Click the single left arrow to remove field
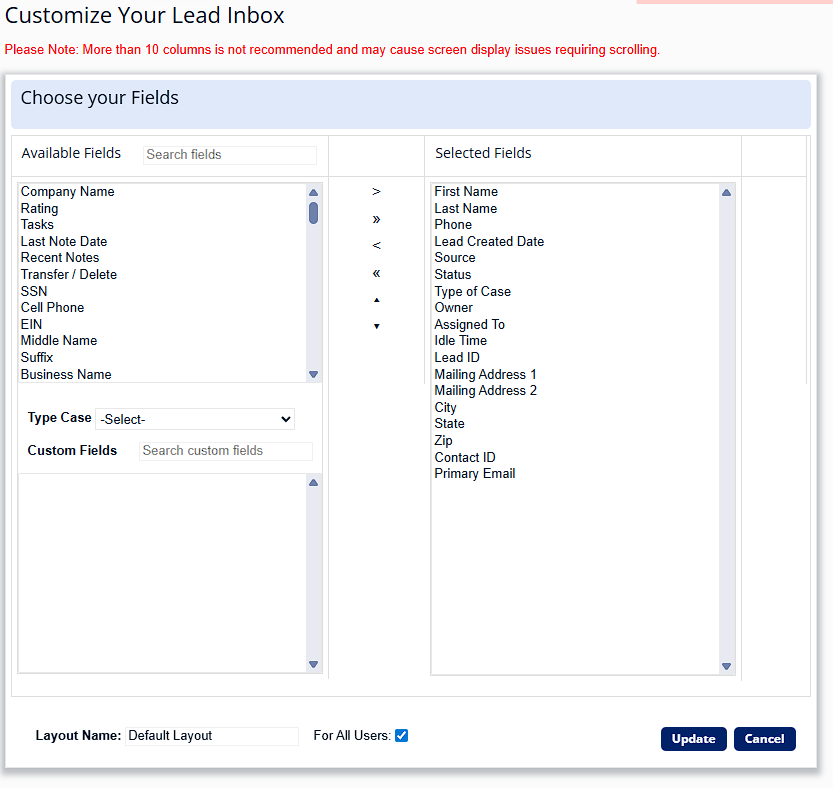The image size is (833, 788). (x=376, y=245)
